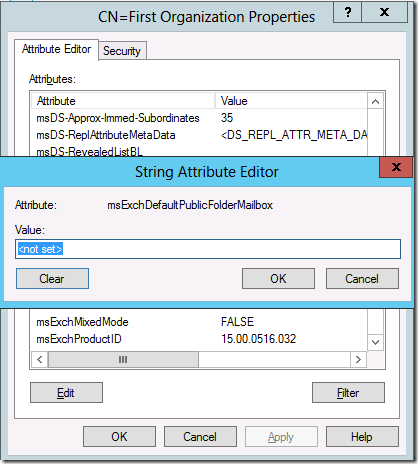Screen dimensions: 418x464
Task: Select the msExchProductID attribute row
Action: click(x=199, y=339)
